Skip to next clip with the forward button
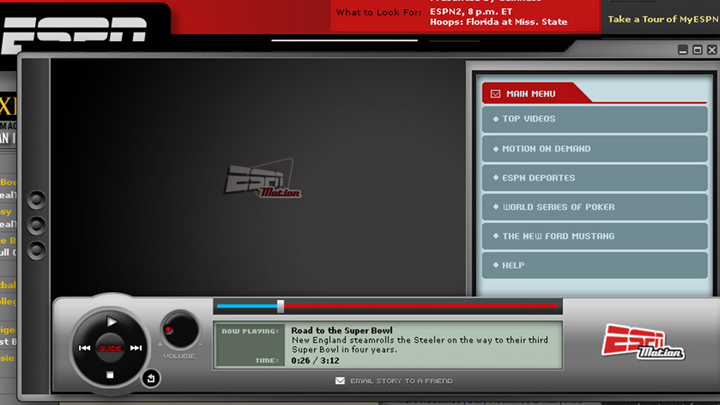Viewport: 720px width, 405px height. click(x=136, y=348)
